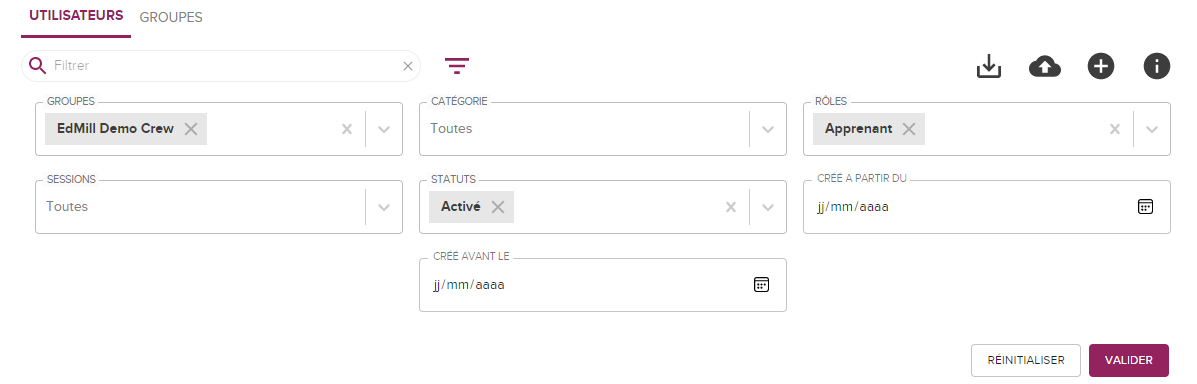Expand the Sessions dropdown
1197x384 pixels.
[x=384, y=207]
